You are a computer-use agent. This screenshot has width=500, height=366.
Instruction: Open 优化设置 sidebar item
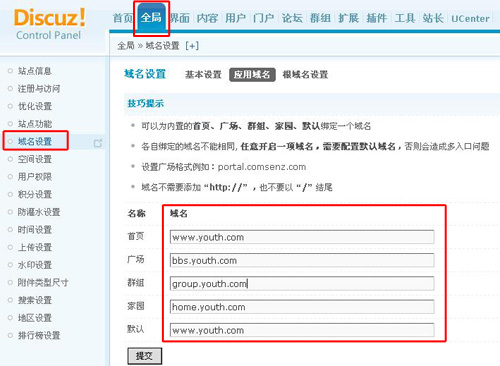coord(35,106)
